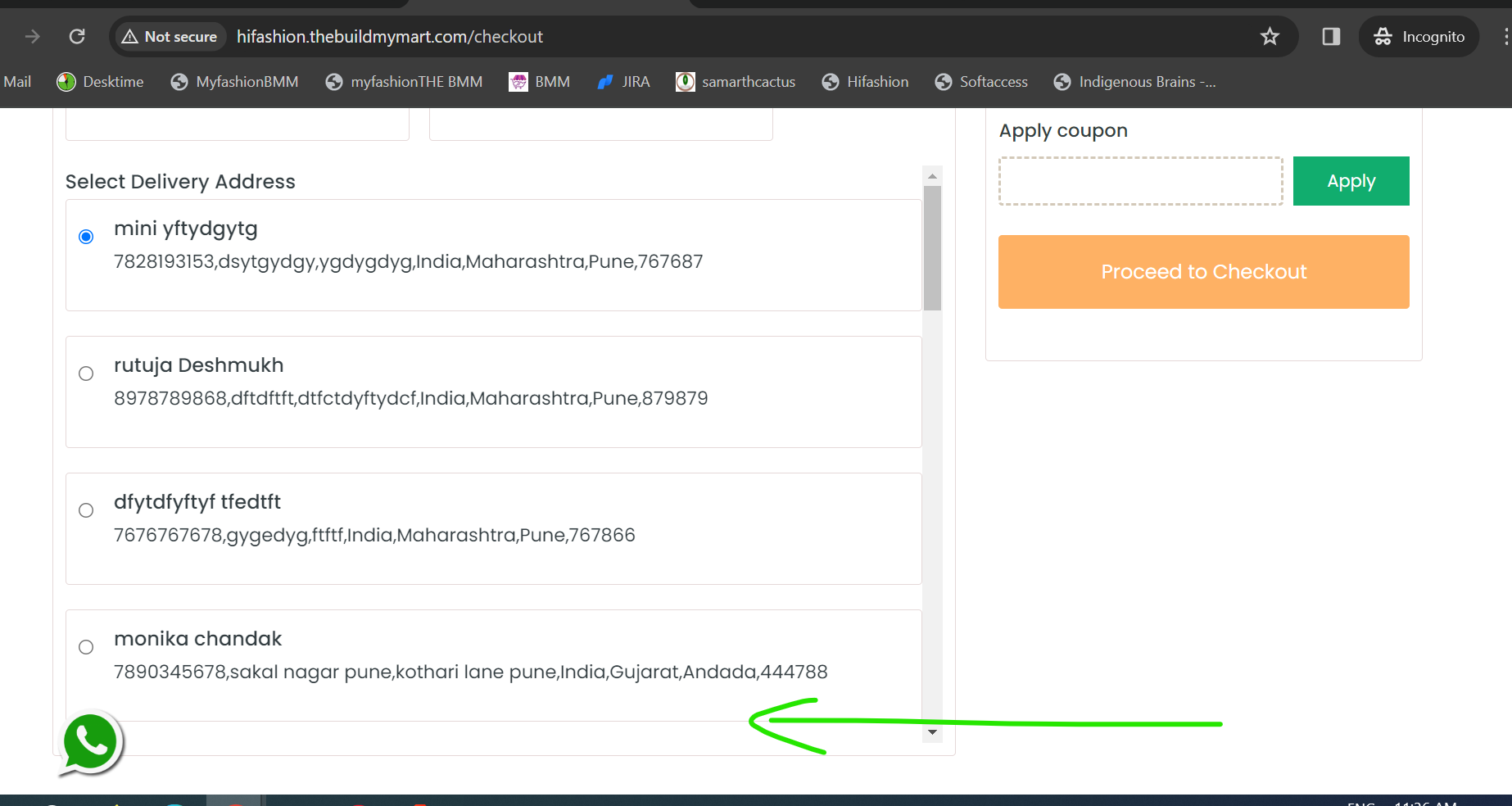This screenshot has width=1512, height=806.
Task: Select the mini yftydgytg address radio button
Action: pyautogui.click(x=86, y=237)
